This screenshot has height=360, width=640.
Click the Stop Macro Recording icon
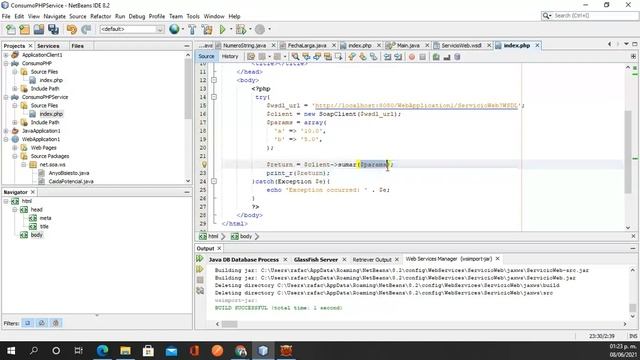point(422,57)
